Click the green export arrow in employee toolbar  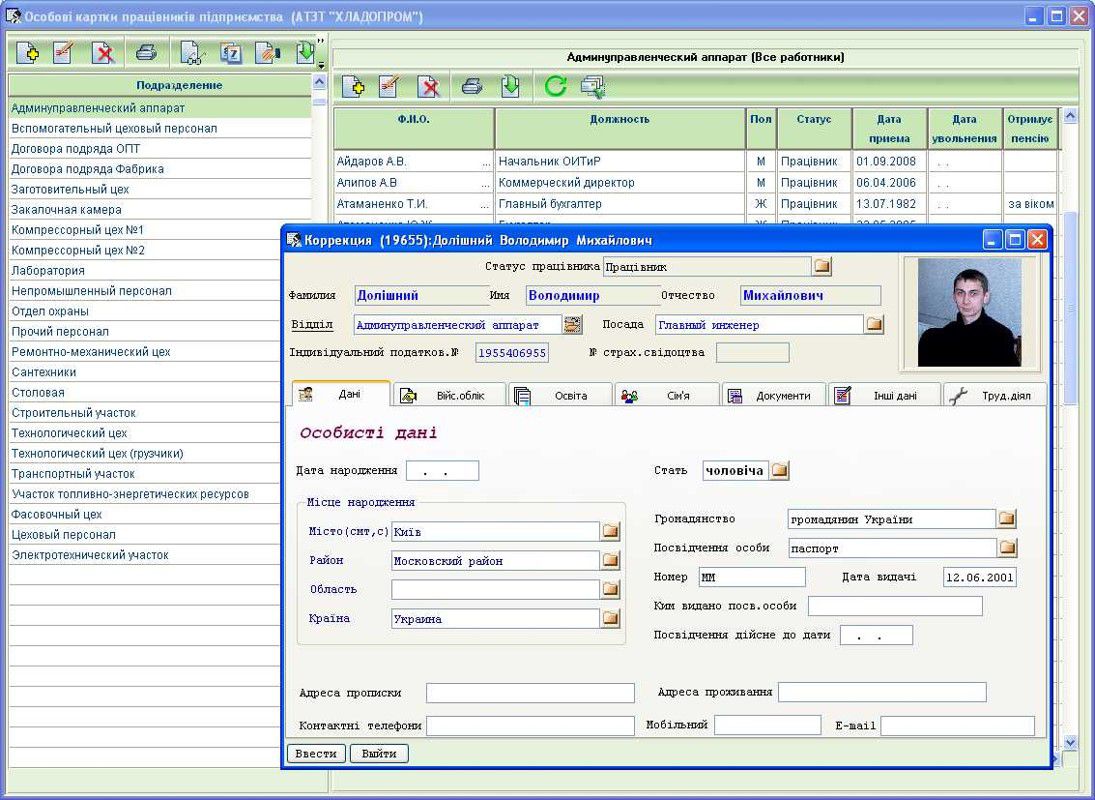click(510, 87)
